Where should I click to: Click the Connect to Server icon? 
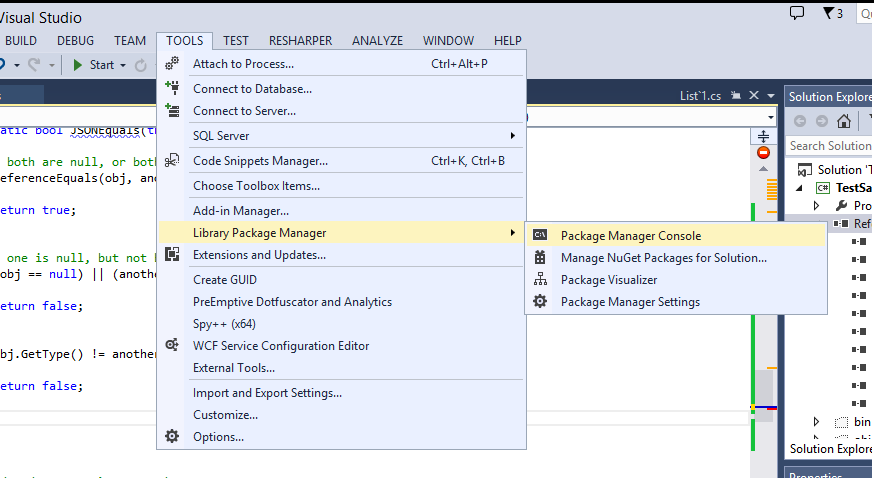click(x=172, y=111)
